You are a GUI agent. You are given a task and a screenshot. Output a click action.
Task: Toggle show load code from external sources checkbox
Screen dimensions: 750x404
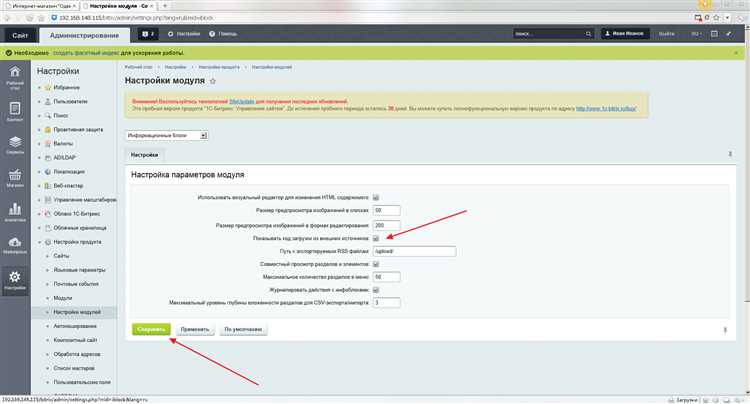tap(376, 238)
